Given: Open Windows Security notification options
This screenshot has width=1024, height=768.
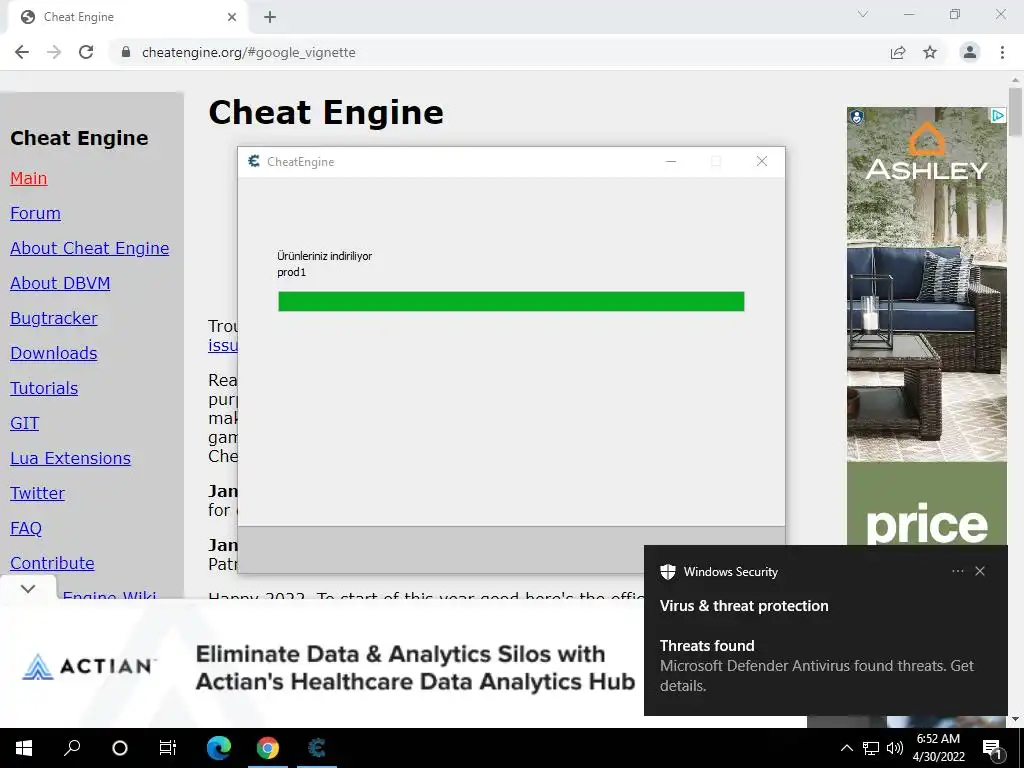Looking at the screenshot, I should (x=957, y=571).
